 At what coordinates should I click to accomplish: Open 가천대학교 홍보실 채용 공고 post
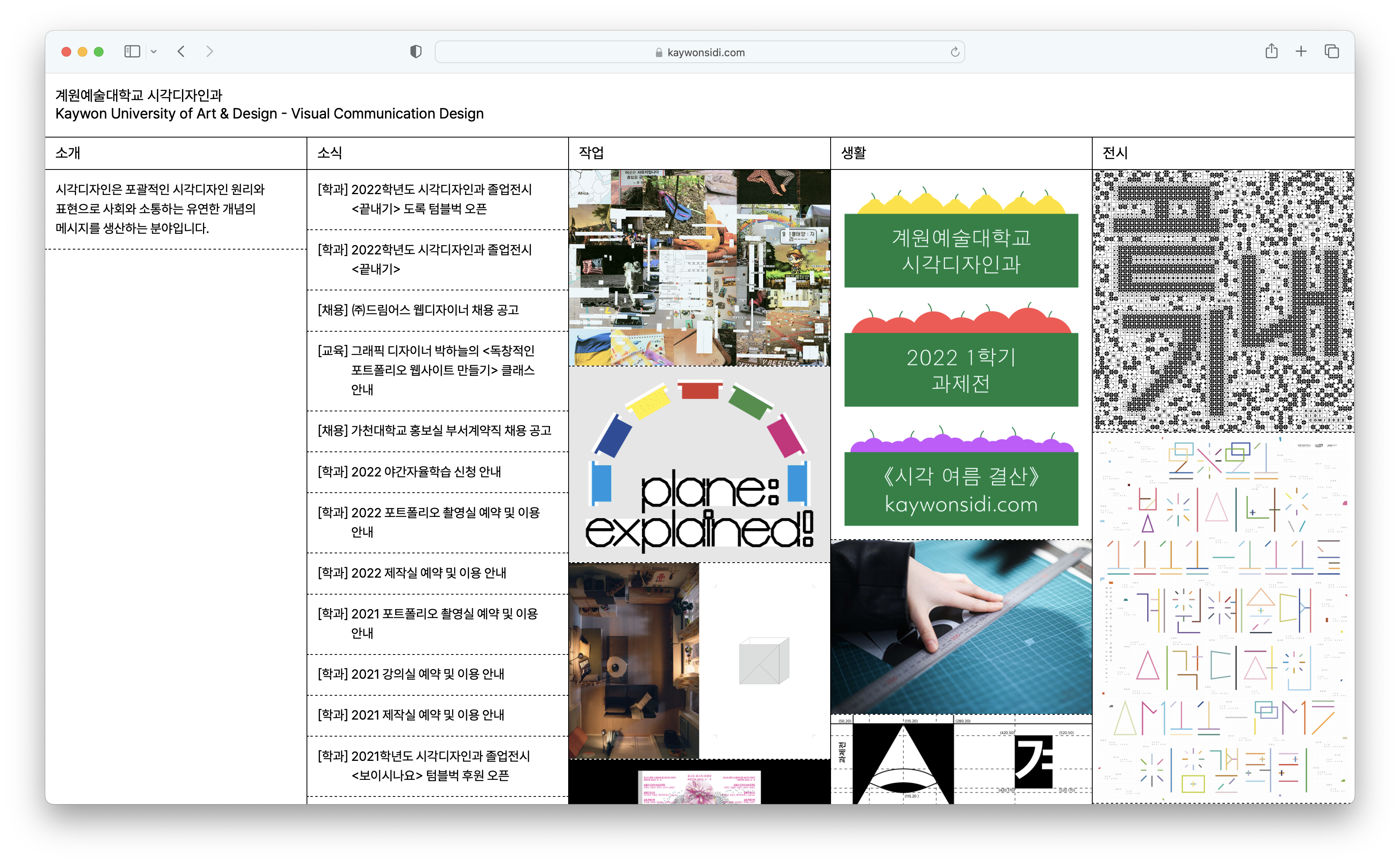tap(434, 430)
